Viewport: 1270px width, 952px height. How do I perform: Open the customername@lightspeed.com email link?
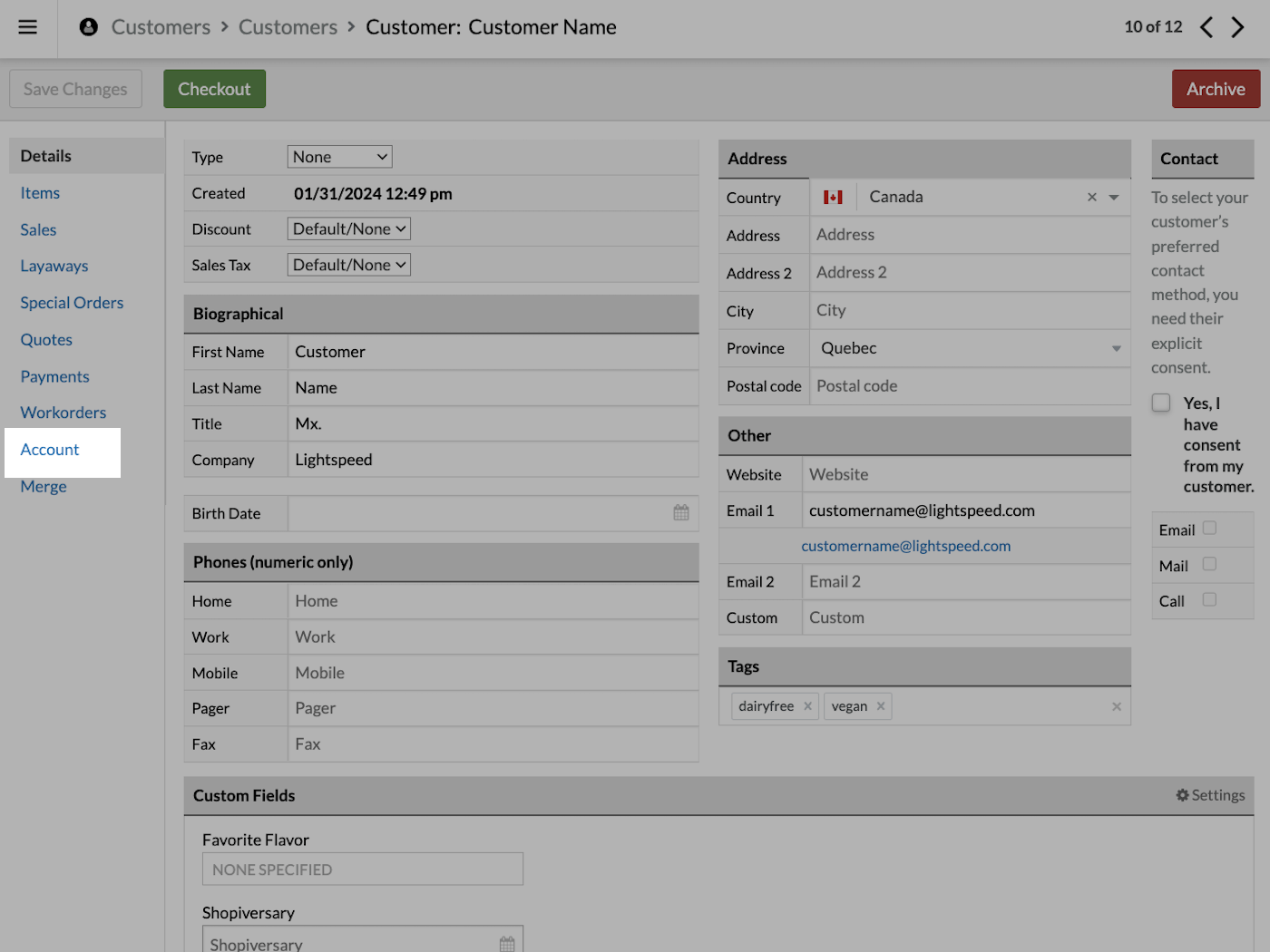coord(905,545)
